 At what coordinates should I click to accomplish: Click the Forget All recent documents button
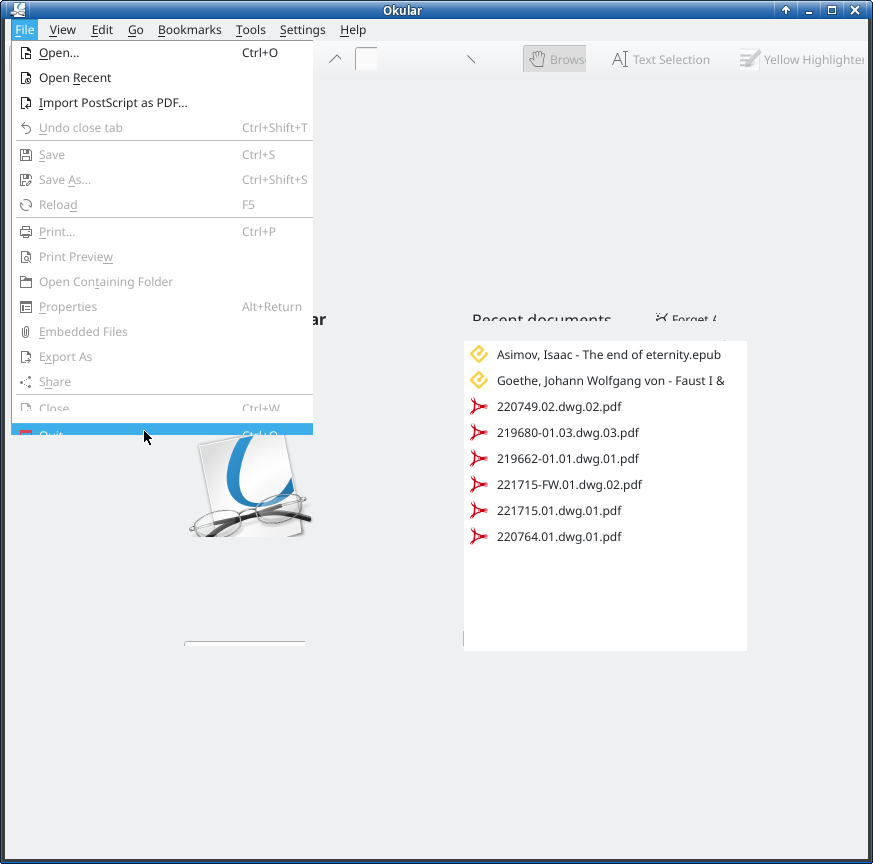pos(686,320)
